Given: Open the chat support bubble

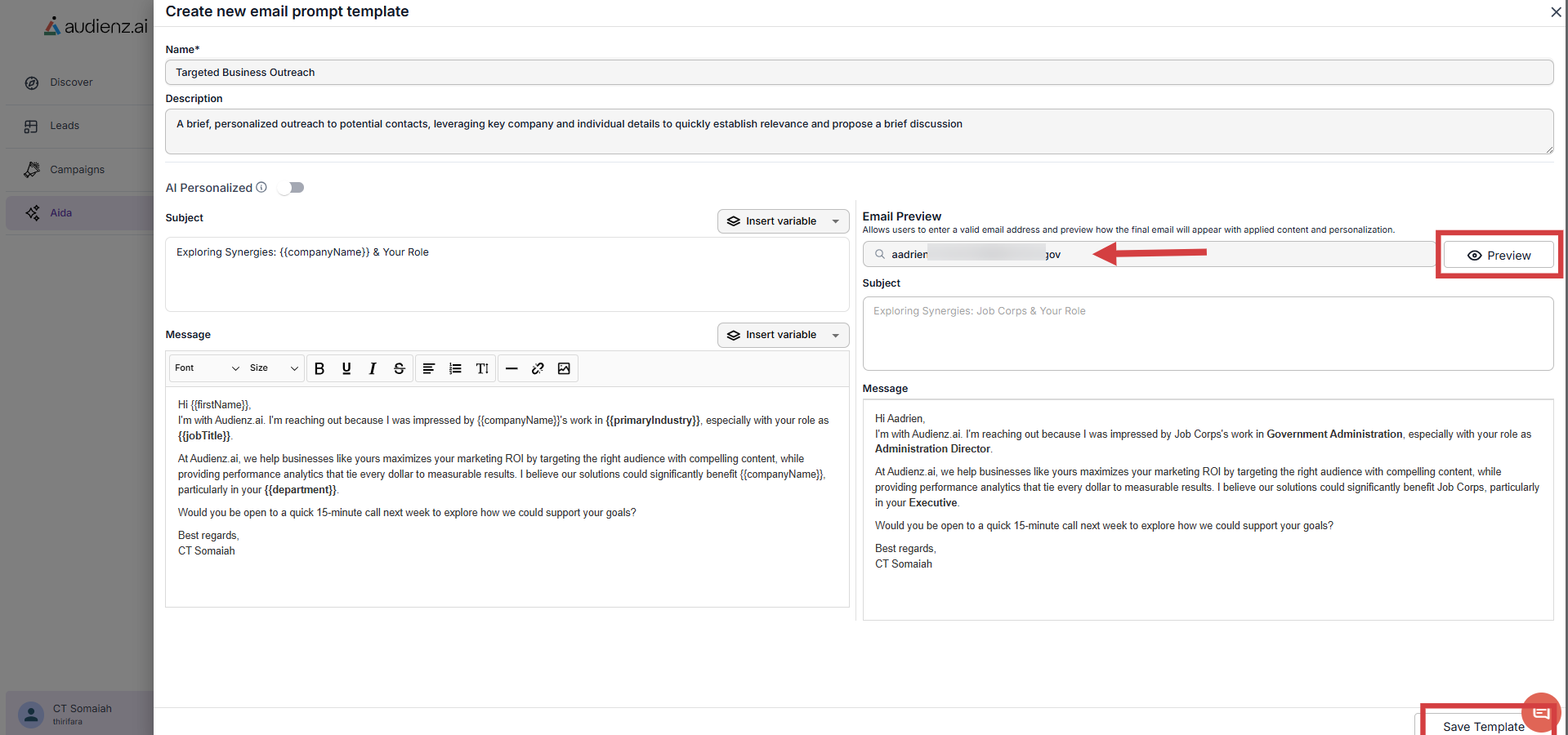Looking at the screenshot, I should pyautogui.click(x=1541, y=712).
